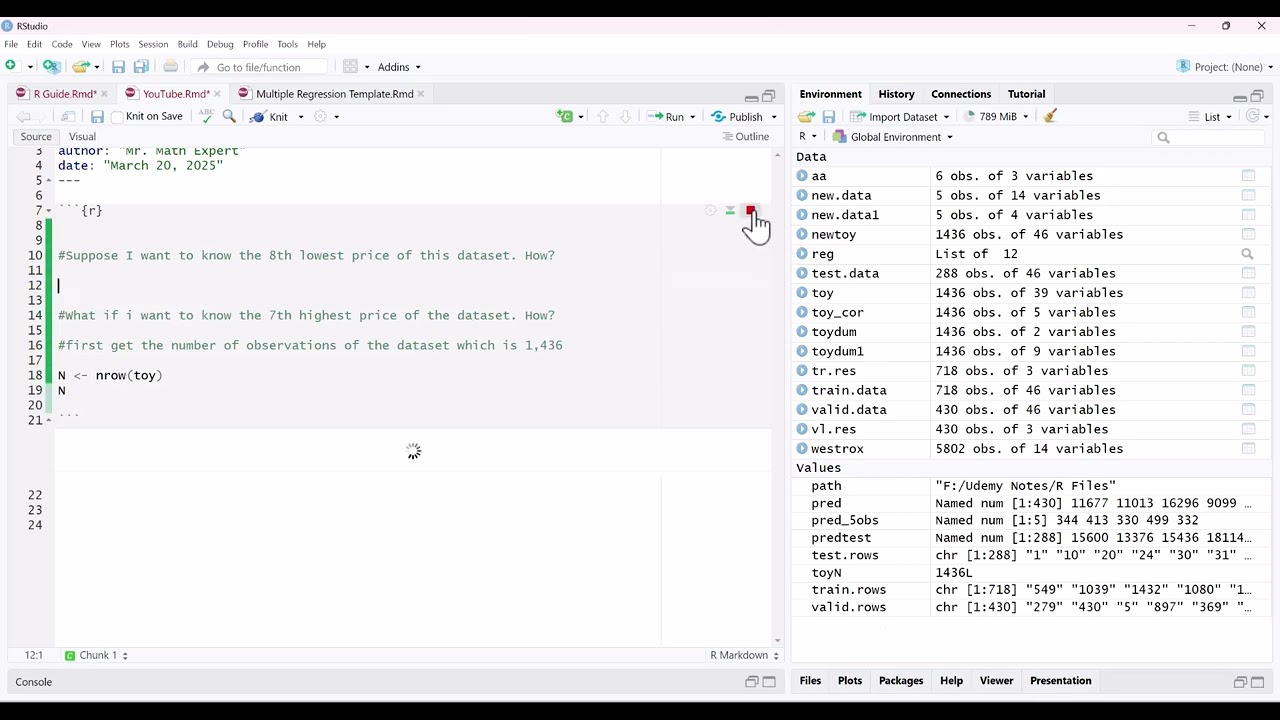Maximize the Console pane icon

click(x=769, y=682)
